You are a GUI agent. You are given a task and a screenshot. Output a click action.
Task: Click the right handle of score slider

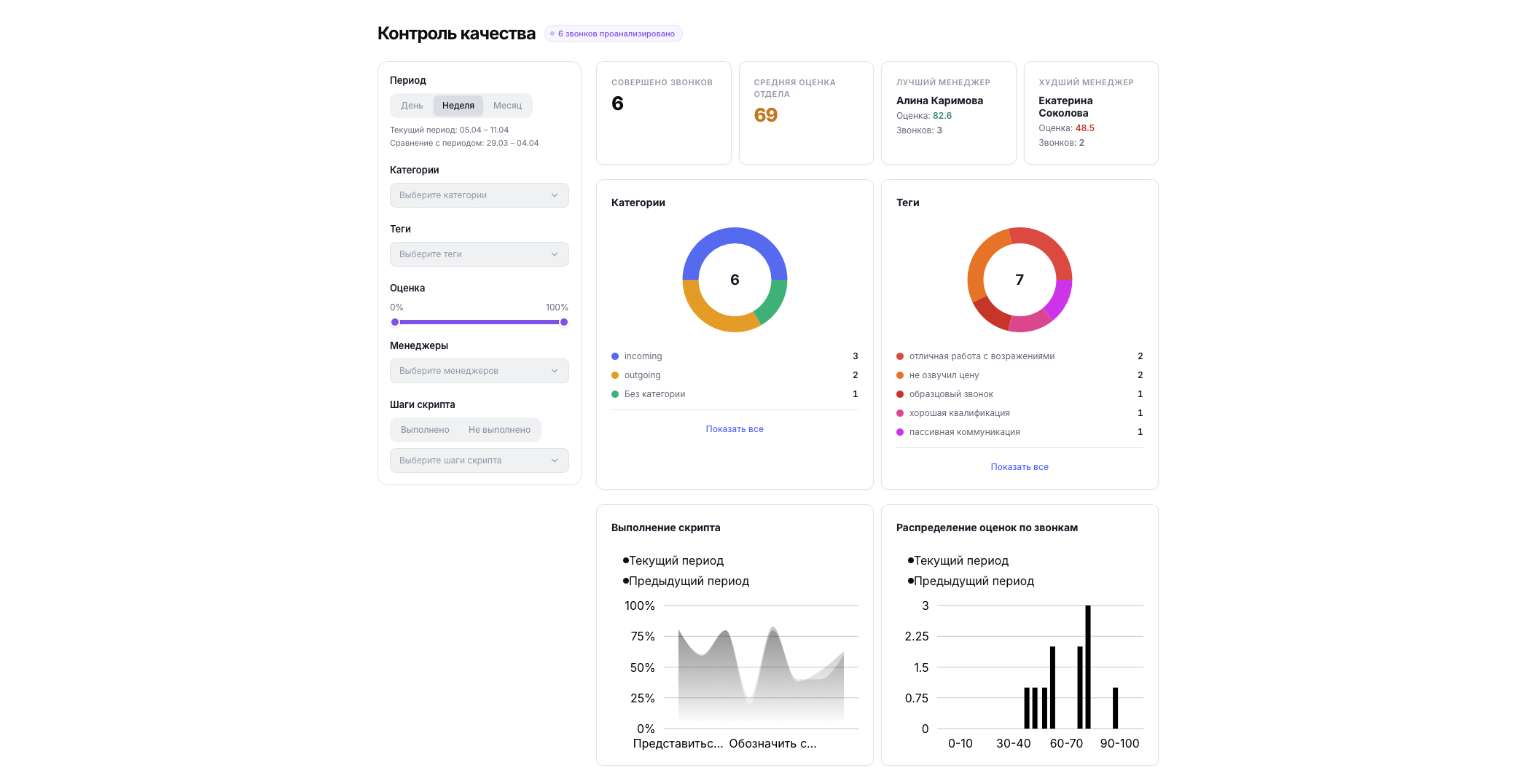(564, 322)
